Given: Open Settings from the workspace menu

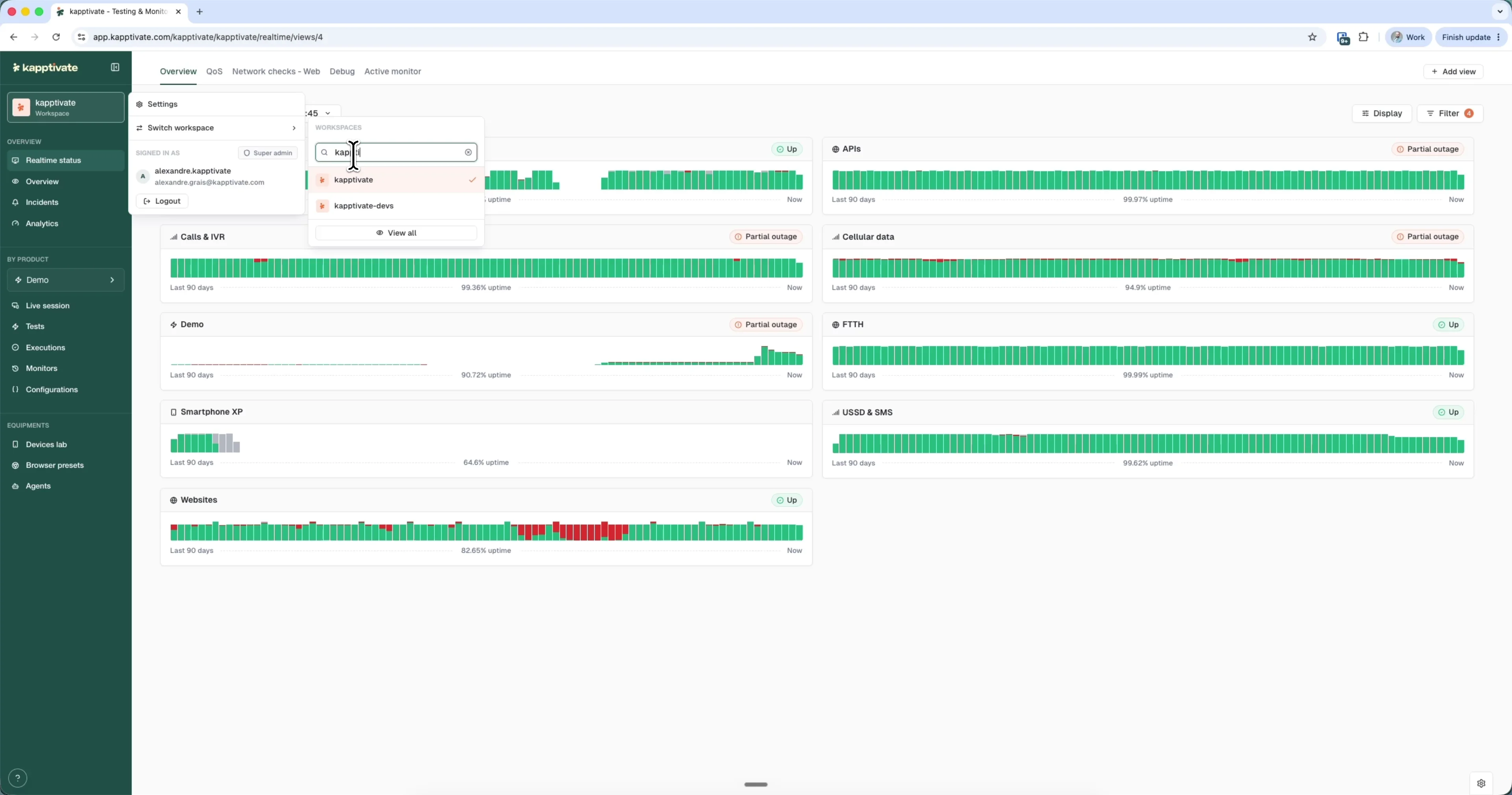Looking at the screenshot, I should tap(216, 104).
